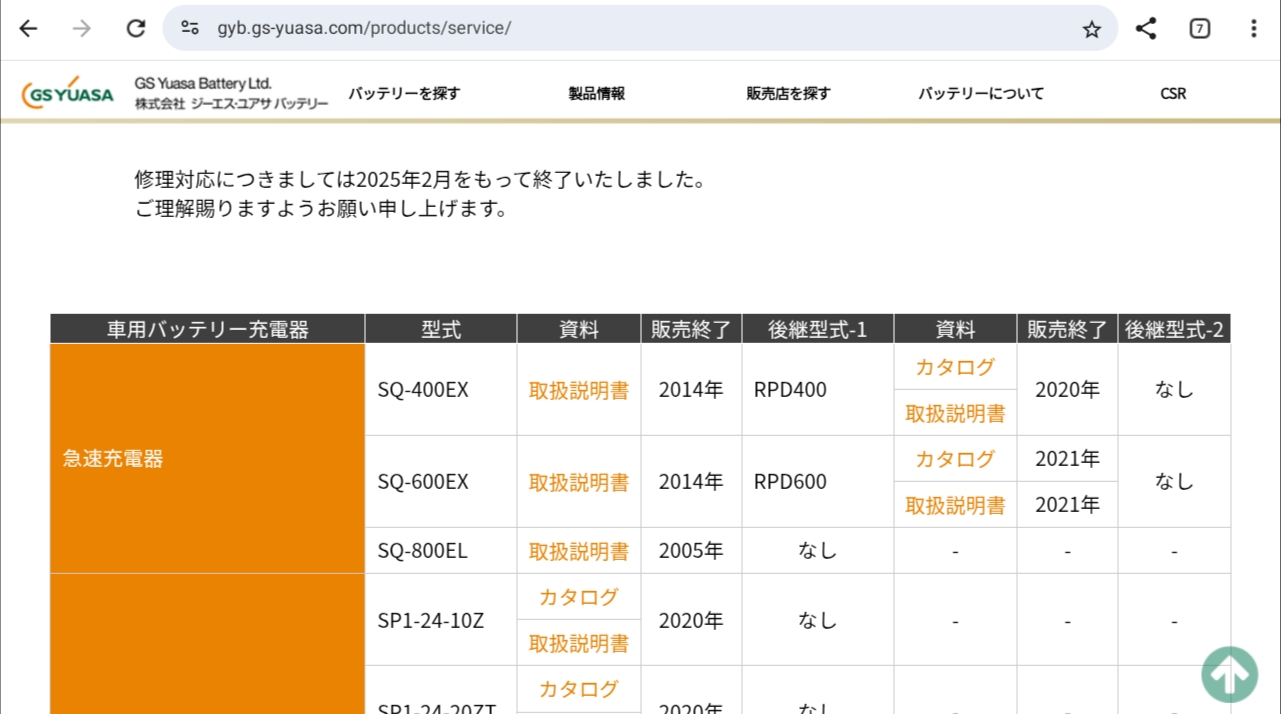Open the SP1-24-10Z カタログ link
1281x714 pixels.
click(579, 597)
